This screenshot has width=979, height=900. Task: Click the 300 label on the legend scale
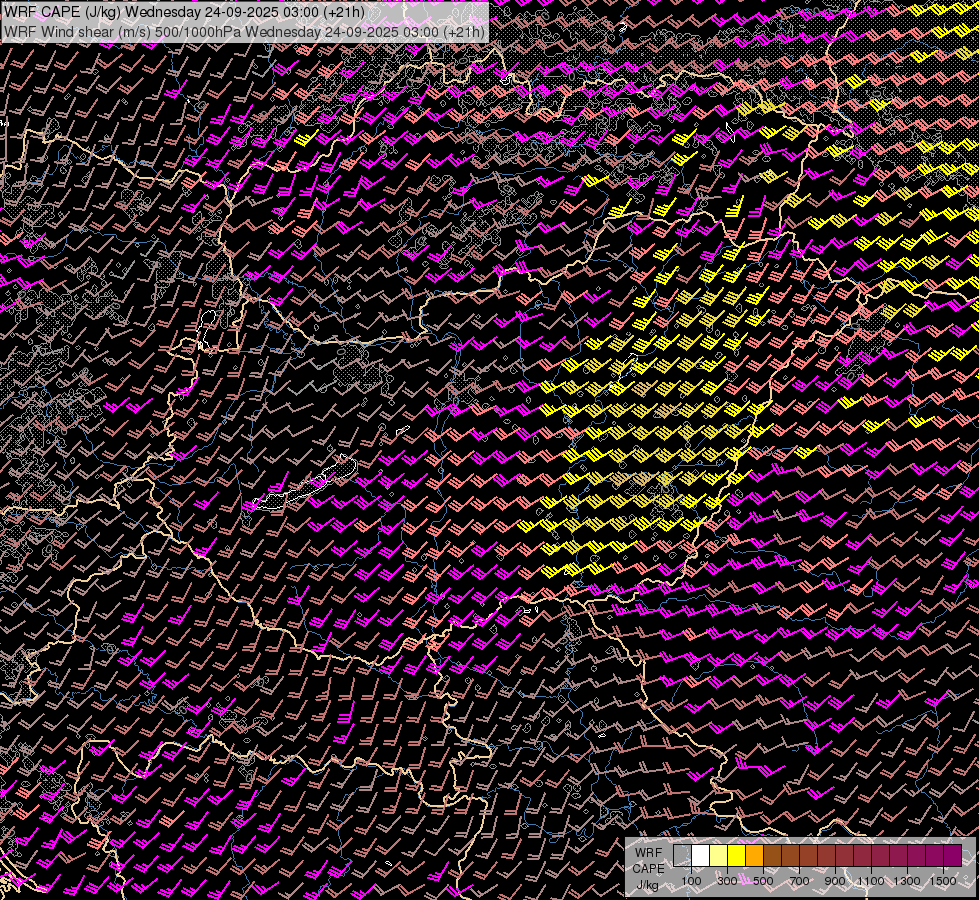pyautogui.click(x=727, y=881)
